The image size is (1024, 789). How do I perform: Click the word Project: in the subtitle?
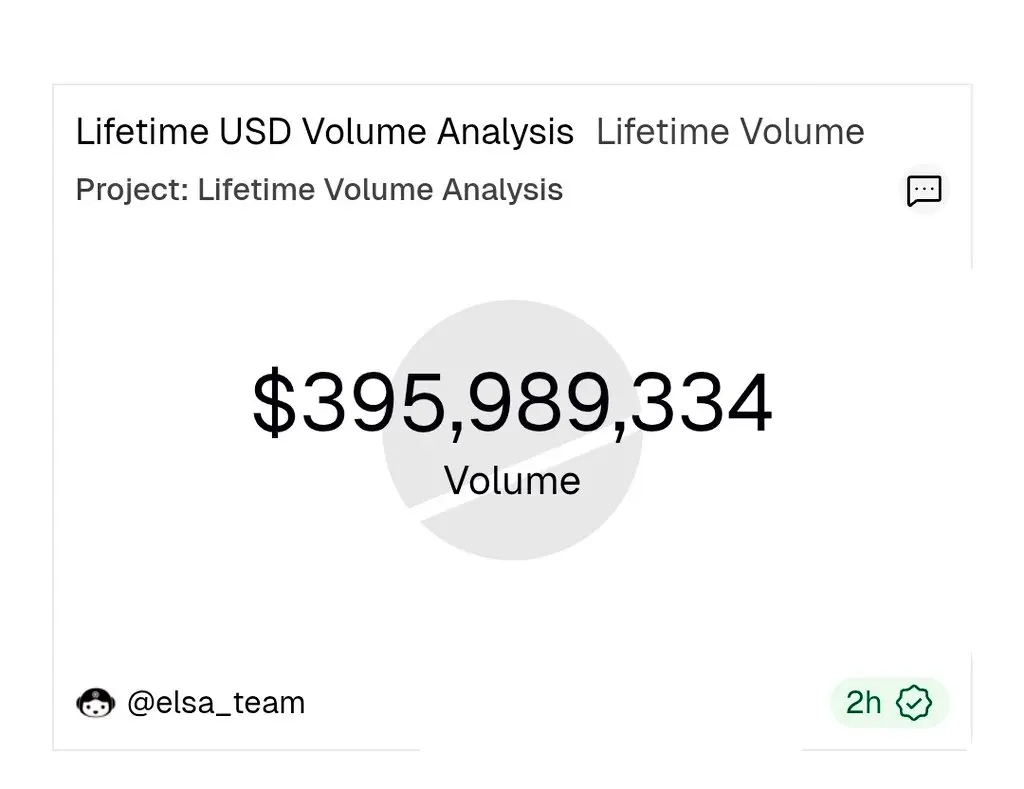tap(132, 190)
